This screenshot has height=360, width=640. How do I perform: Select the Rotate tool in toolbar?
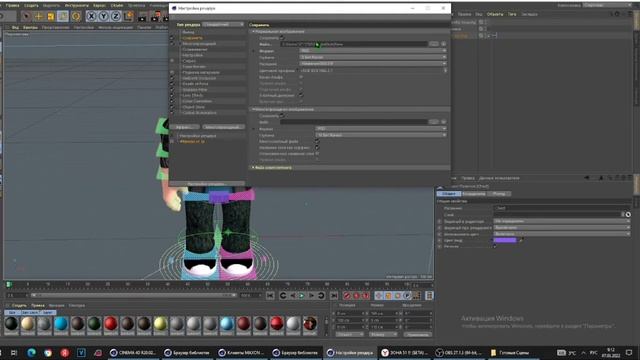76,16
